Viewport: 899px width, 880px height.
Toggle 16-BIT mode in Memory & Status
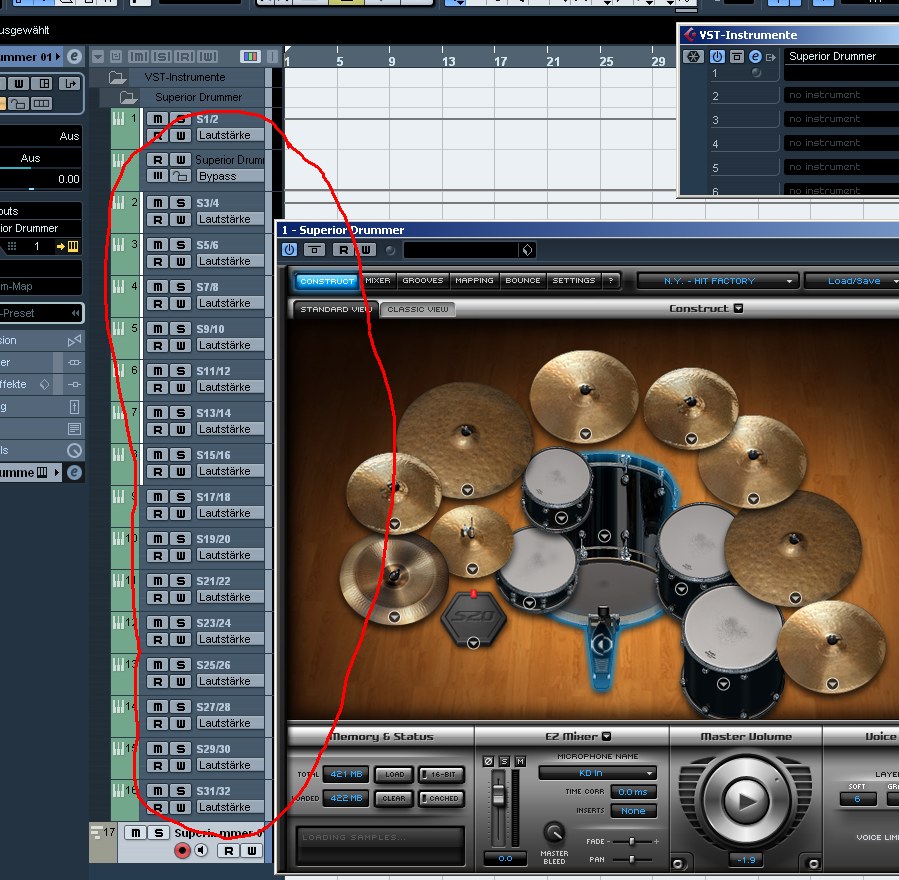click(x=441, y=775)
